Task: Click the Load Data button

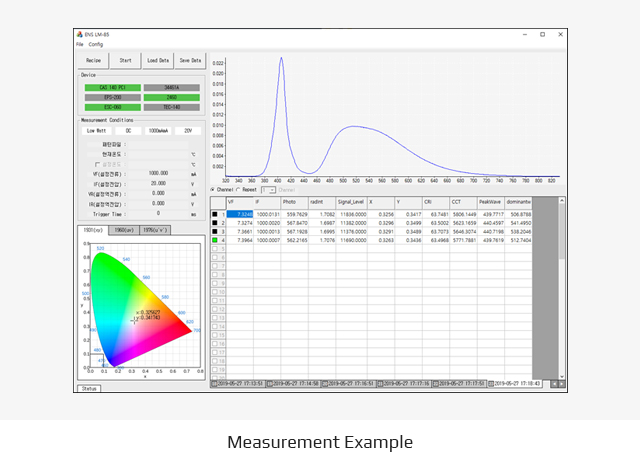Action: (158, 60)
